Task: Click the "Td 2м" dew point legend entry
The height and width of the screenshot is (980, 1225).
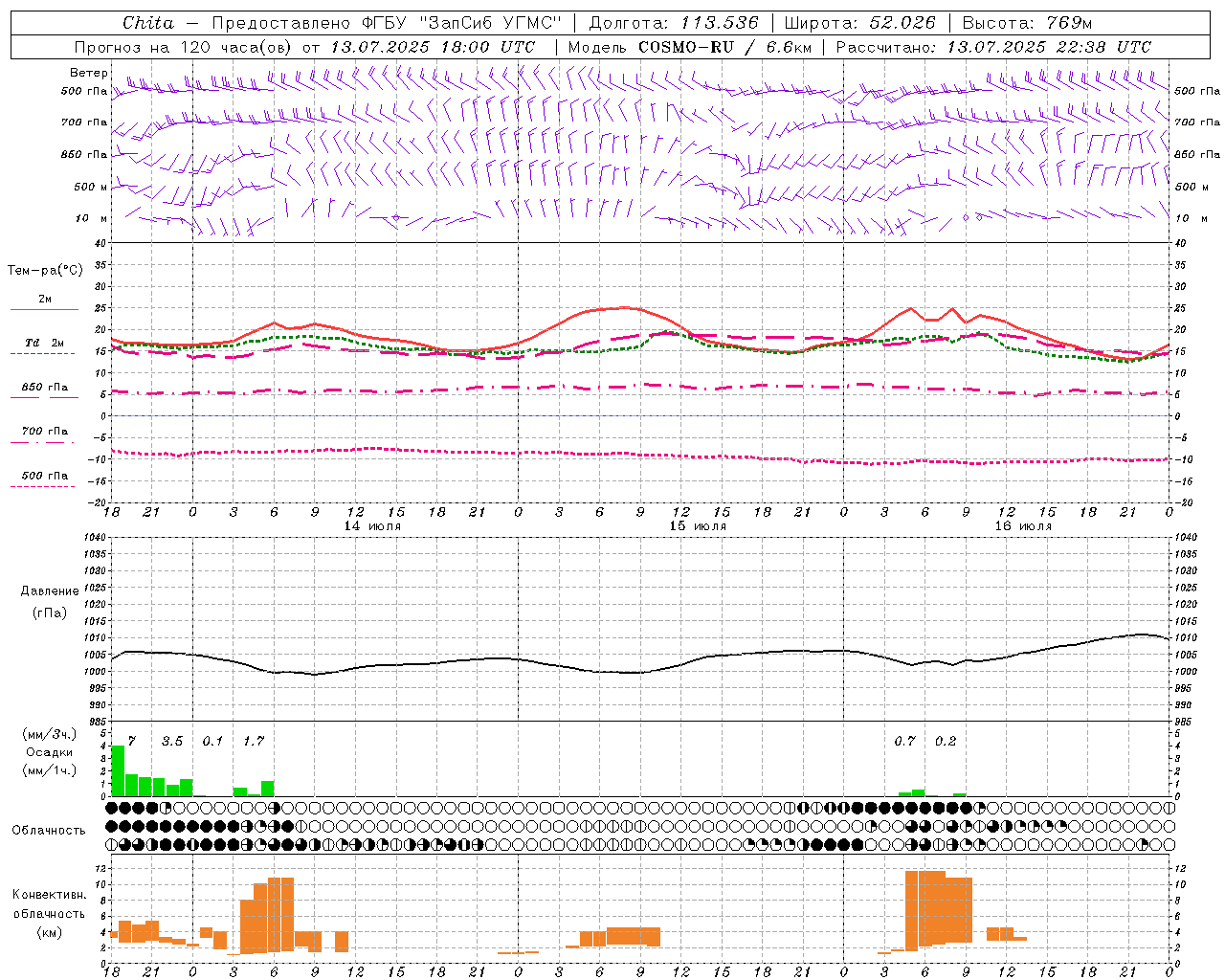Action: coord(45,343)
